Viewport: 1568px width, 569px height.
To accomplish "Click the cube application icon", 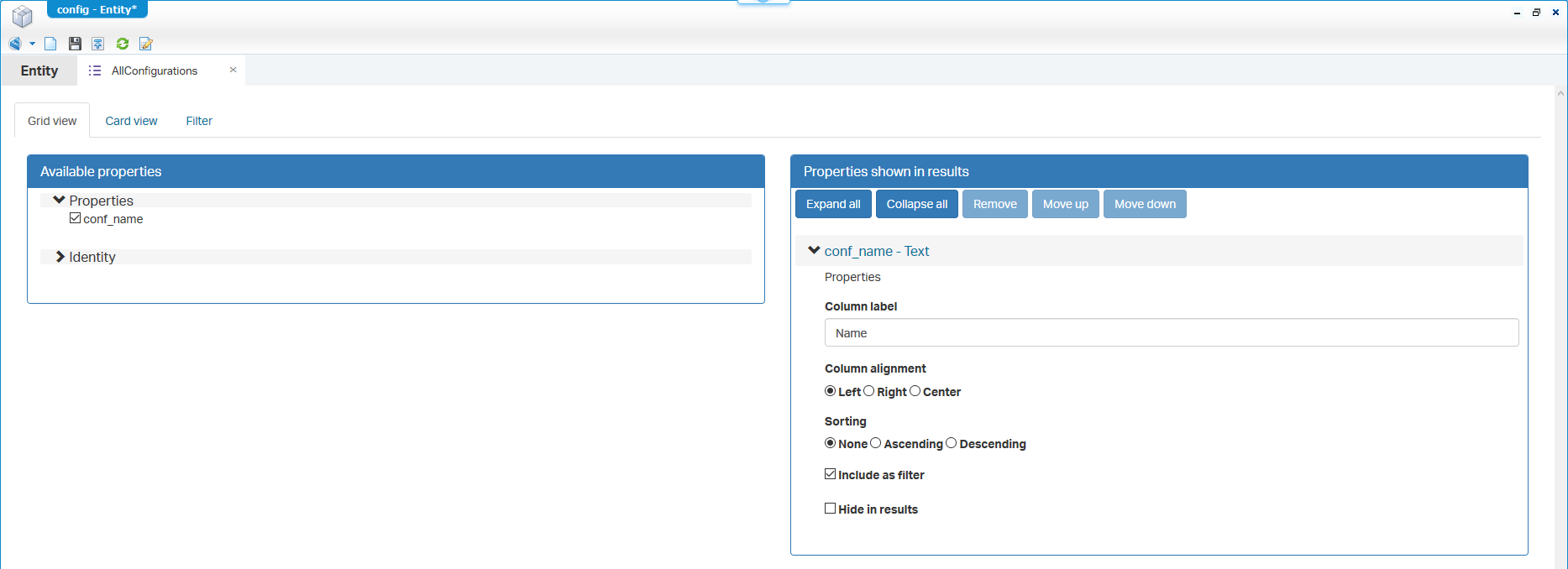I will click(x=23, y=16).
